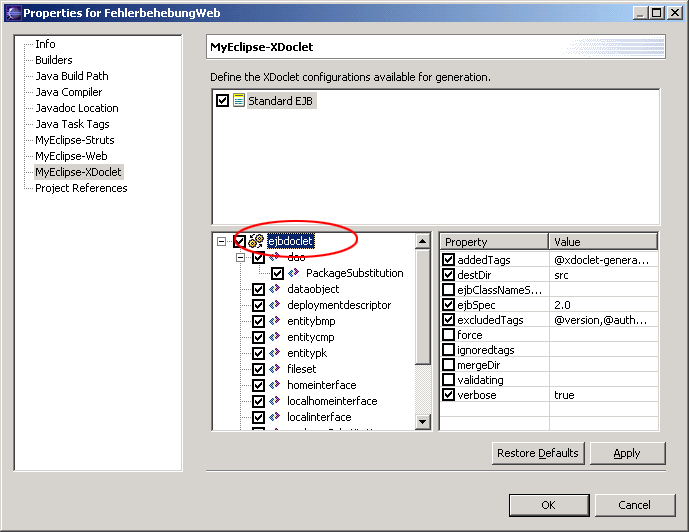
Task: Enable the force property checkbox
Action: [x=448, y=335]
